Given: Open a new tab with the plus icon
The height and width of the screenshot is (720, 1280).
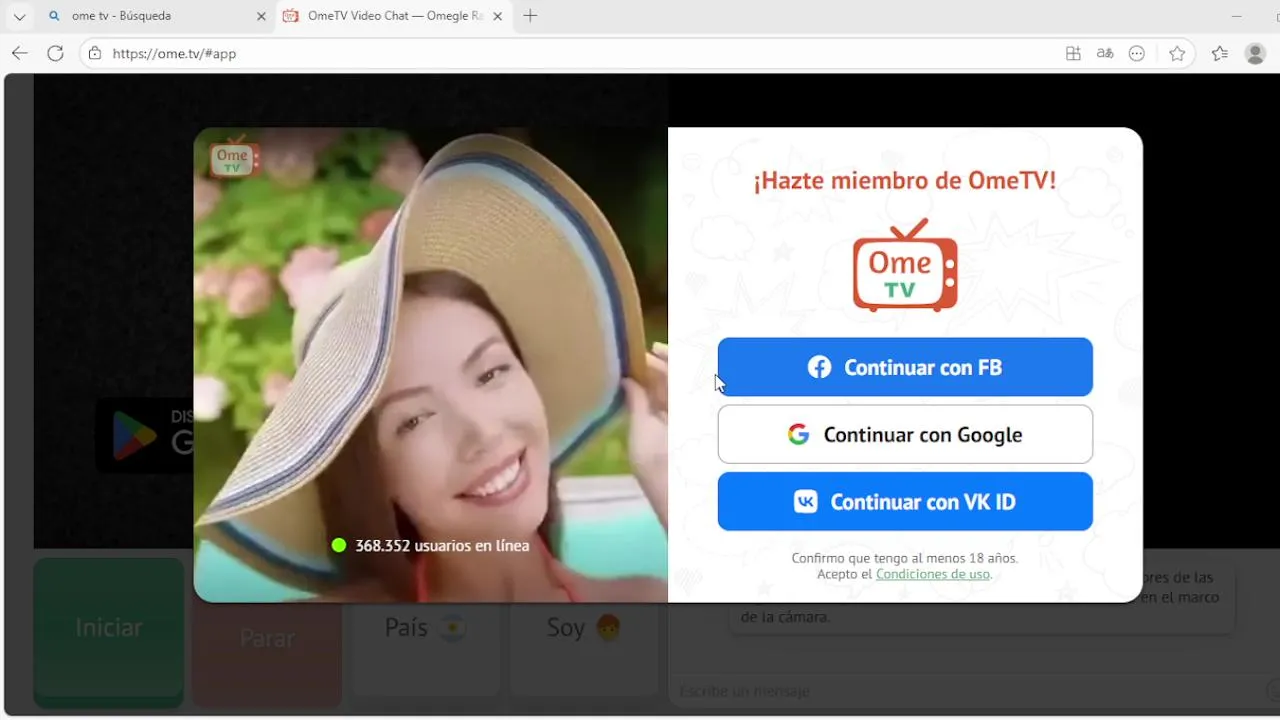Looking at the screenshot, I should click(x=531, y=16).
